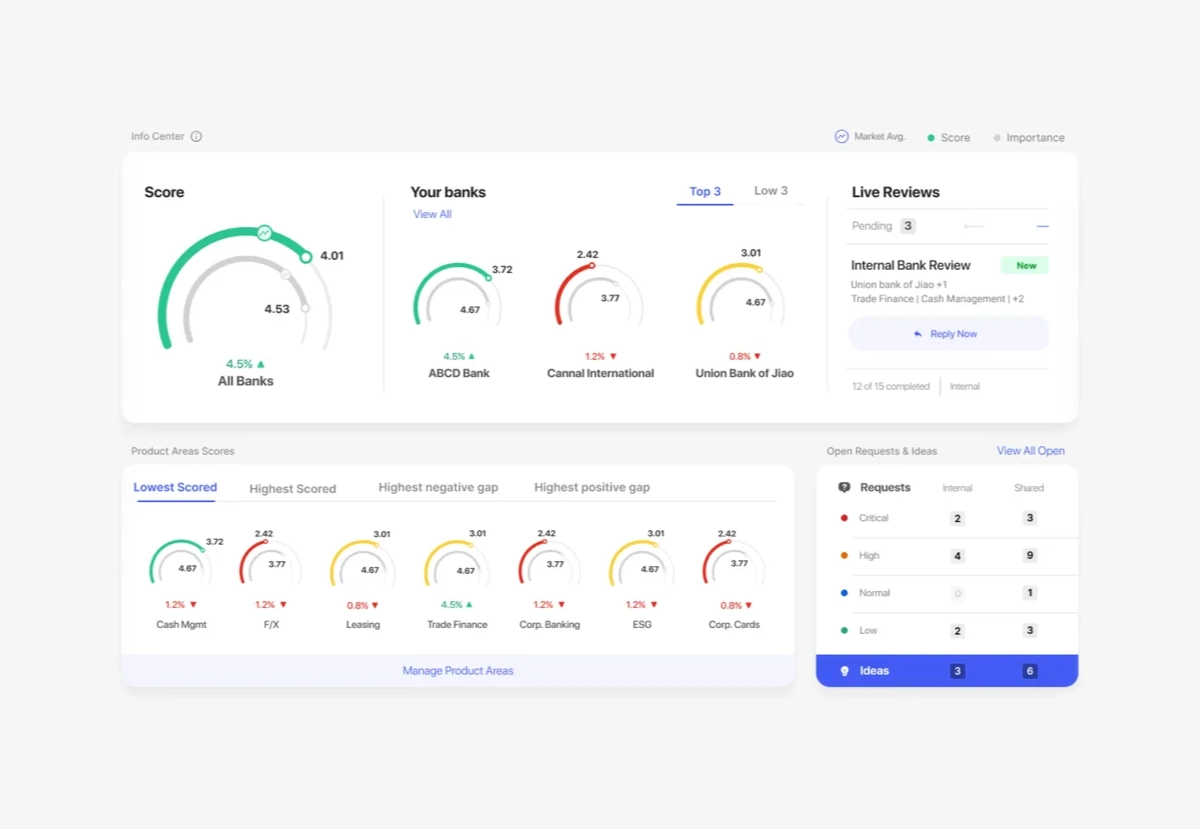The width and height of the screenshot is (1200, 829).
Task: Click the Pending review progress bar
Action: pos(975,226)
